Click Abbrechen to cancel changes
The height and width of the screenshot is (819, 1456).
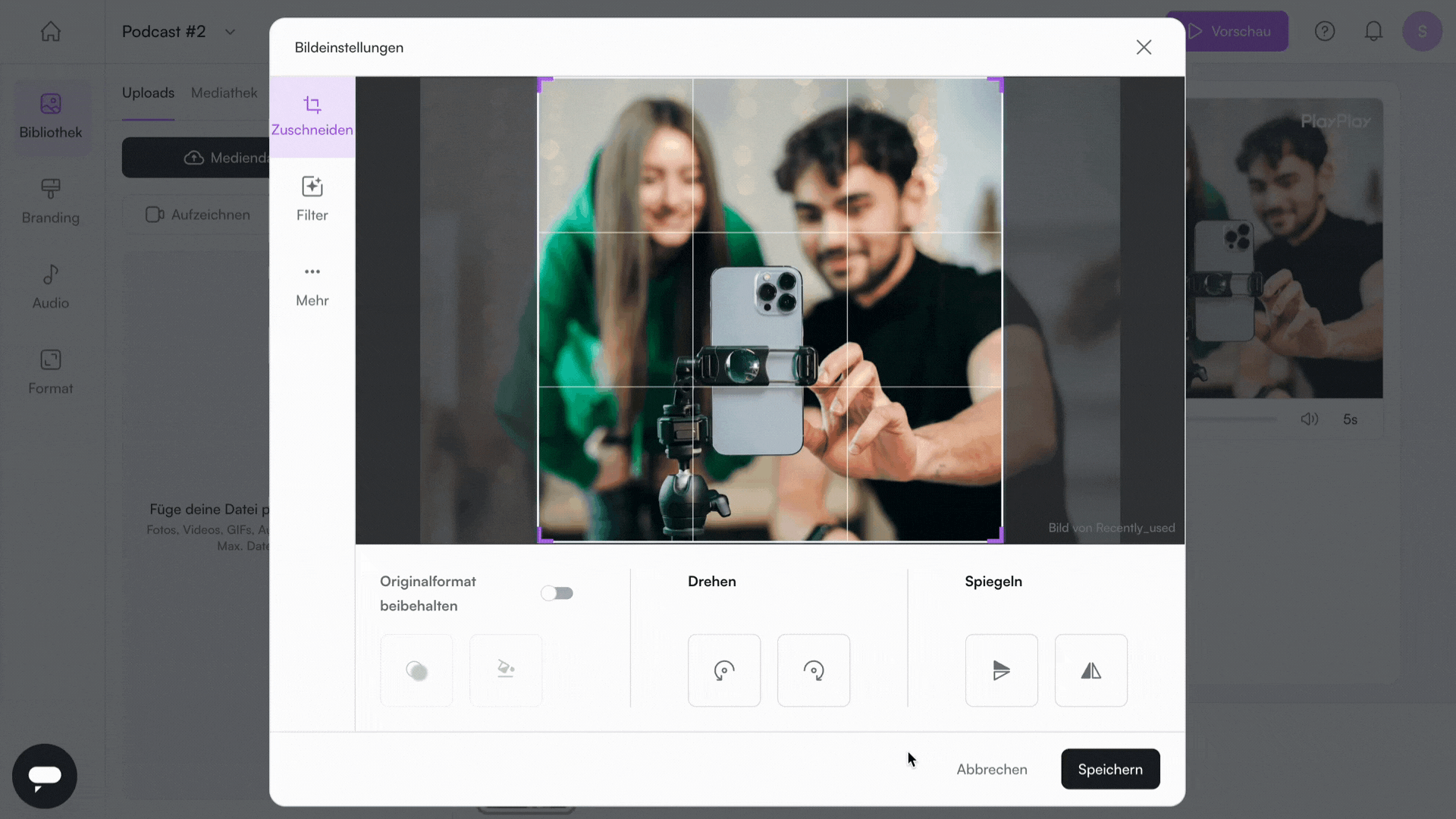point(992,769)
